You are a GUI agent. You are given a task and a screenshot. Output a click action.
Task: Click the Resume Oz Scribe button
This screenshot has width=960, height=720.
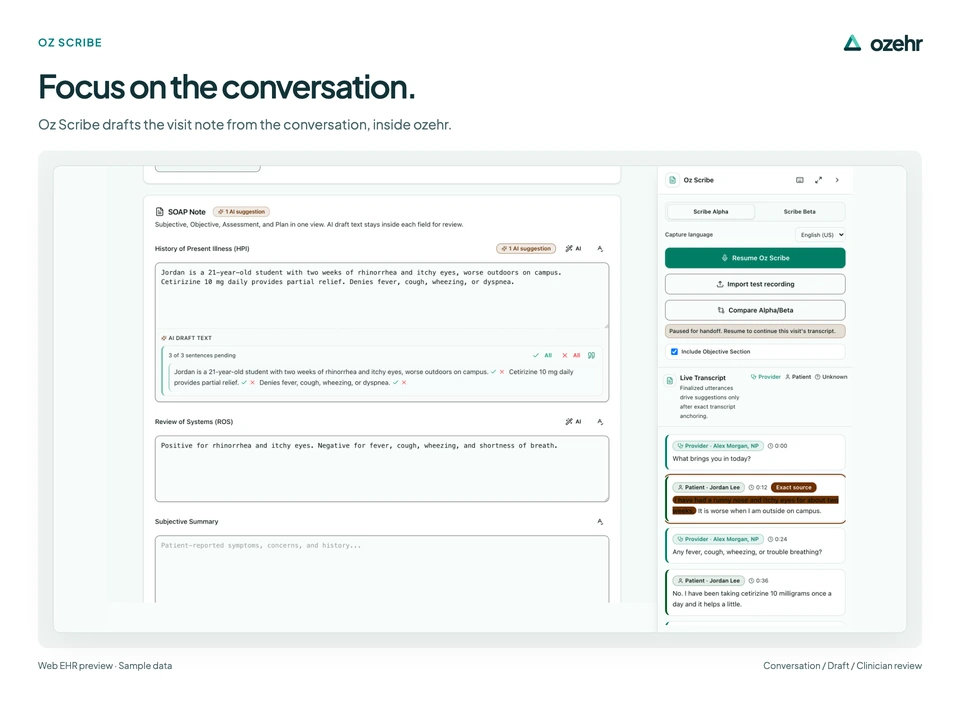(755, 258)
